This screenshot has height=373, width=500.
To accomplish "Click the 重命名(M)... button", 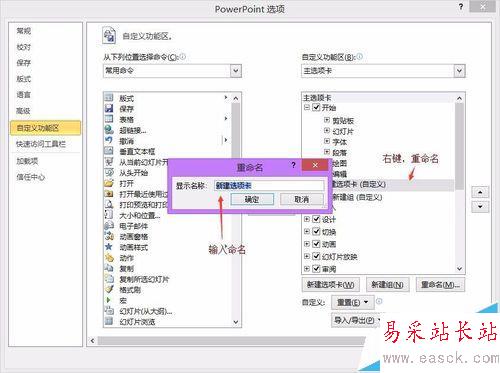I will click(x=440, y=284).
